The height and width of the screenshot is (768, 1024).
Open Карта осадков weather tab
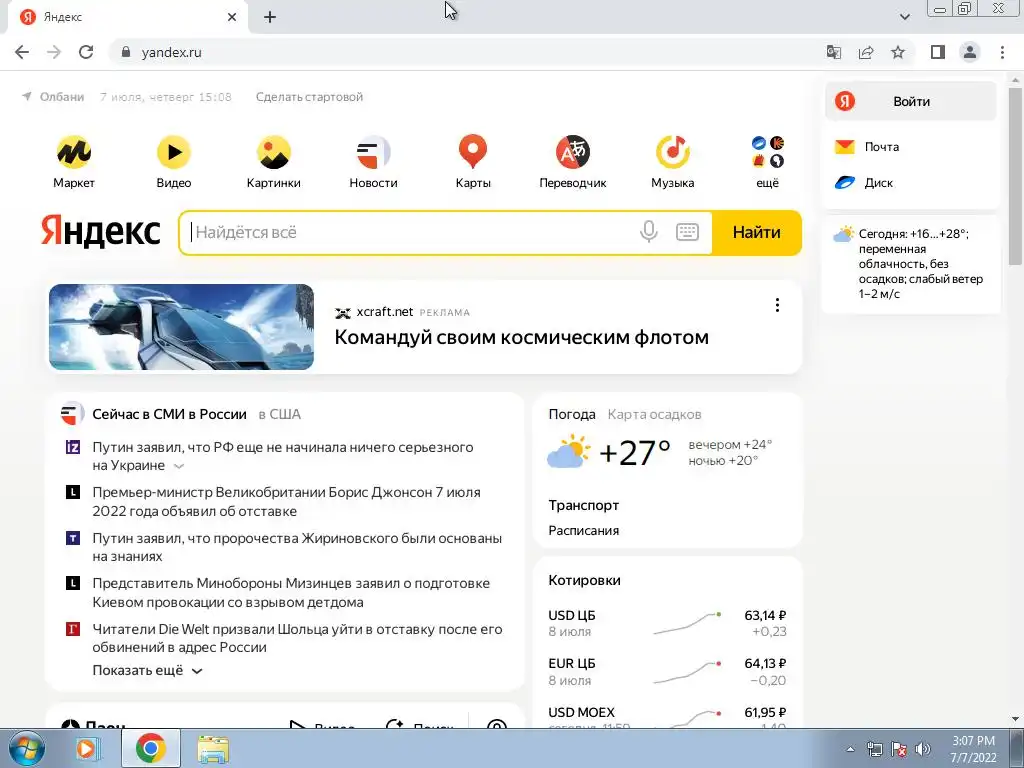click(x=654, y=414)
